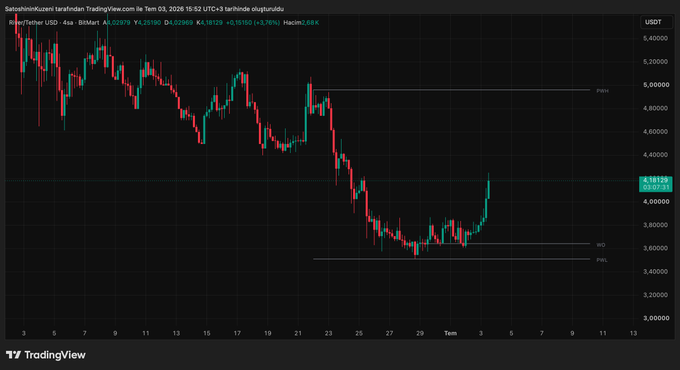Click the 3,60000 price axis label

[655, 249]
